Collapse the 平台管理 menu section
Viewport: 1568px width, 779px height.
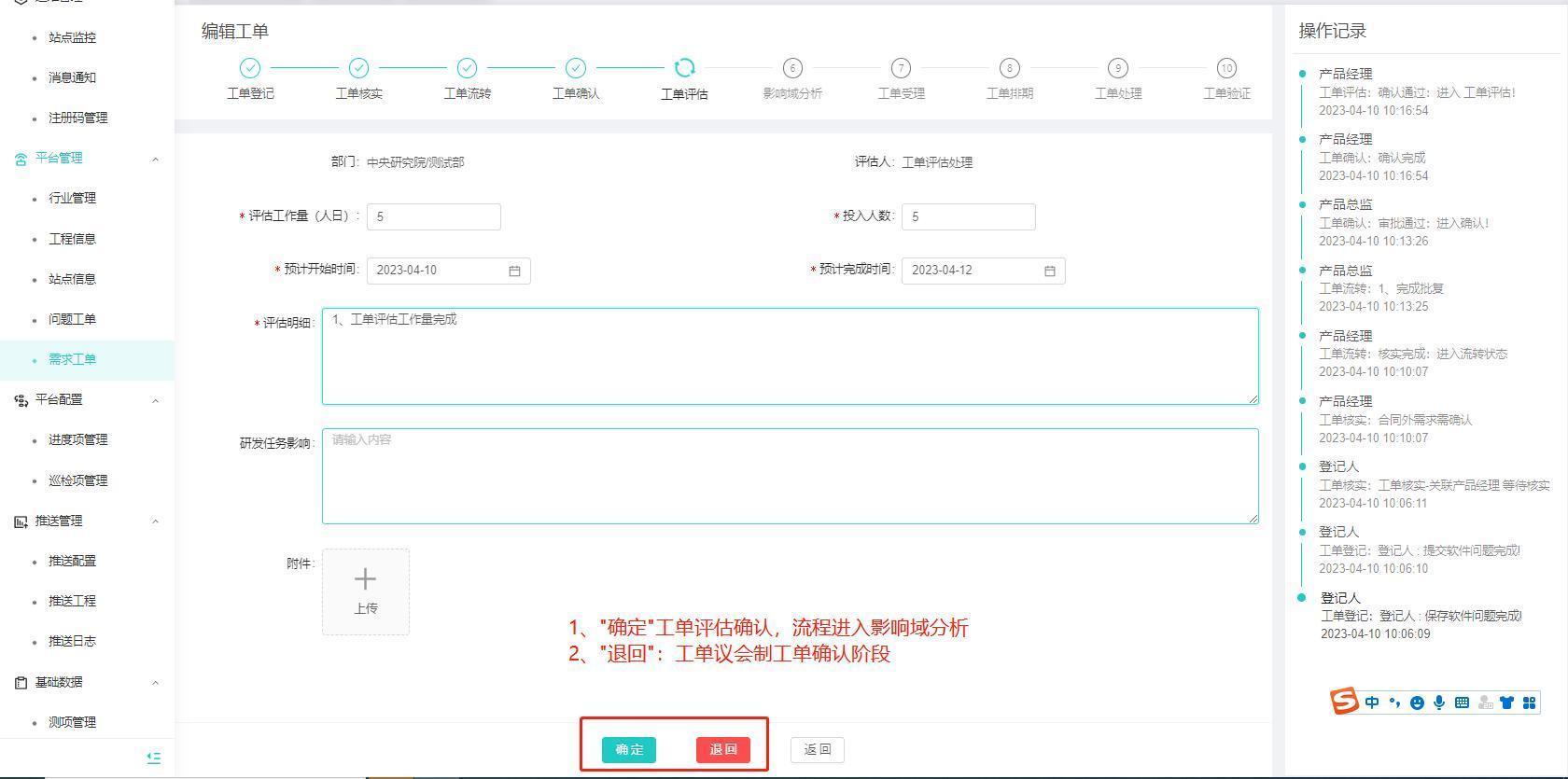[x=155, y=159]
